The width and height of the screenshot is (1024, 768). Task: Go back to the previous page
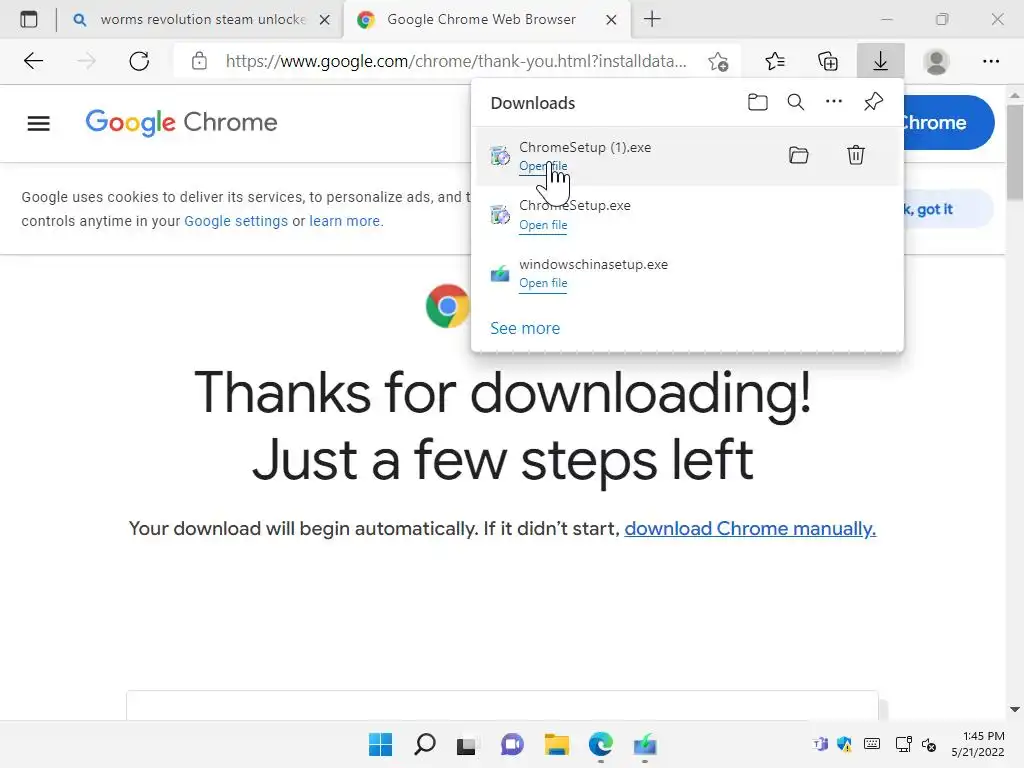33,61
